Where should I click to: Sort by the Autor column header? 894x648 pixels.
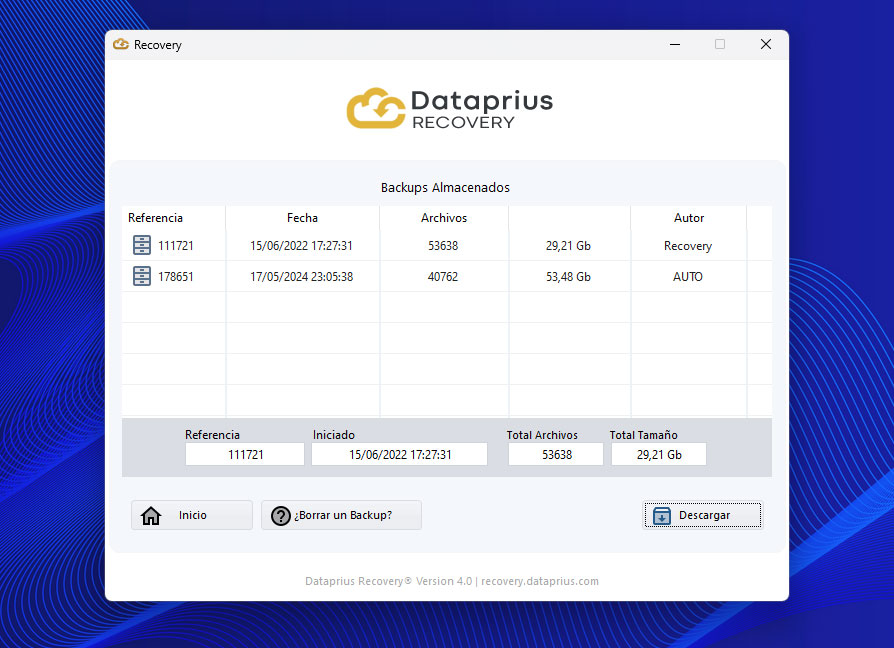tap(689, 218)
